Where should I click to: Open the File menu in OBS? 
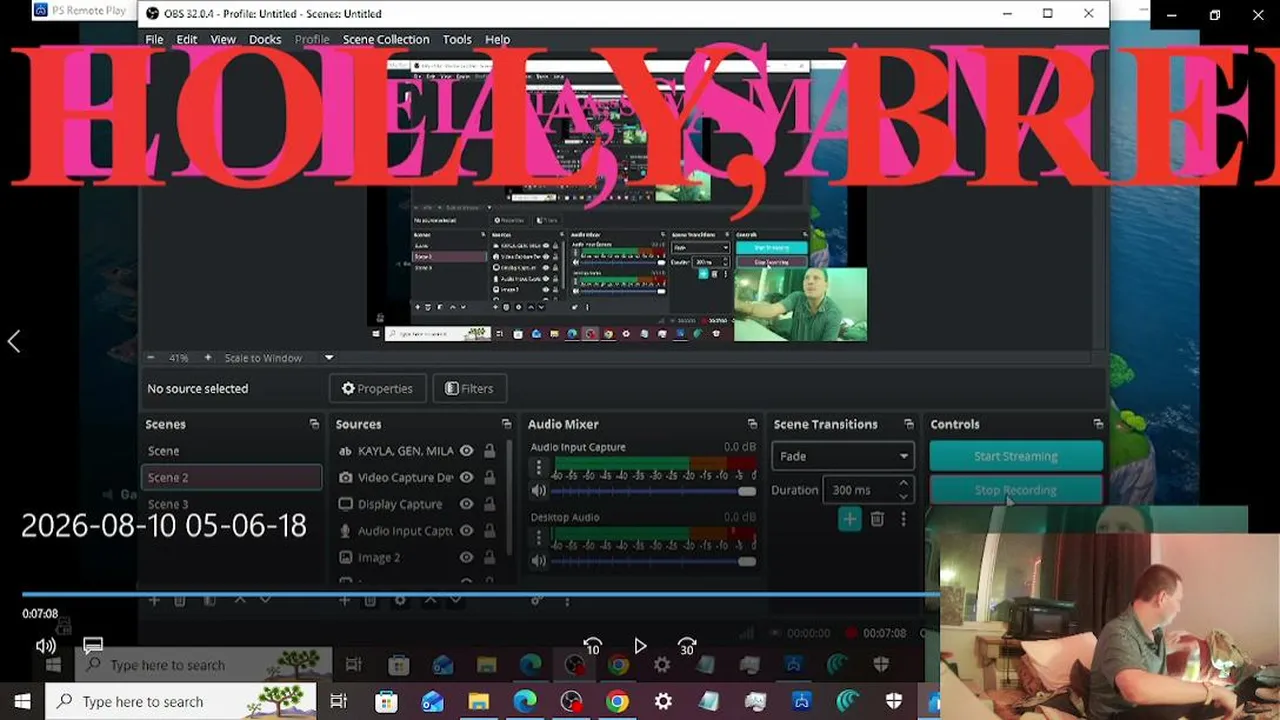[x=154, y=39]
